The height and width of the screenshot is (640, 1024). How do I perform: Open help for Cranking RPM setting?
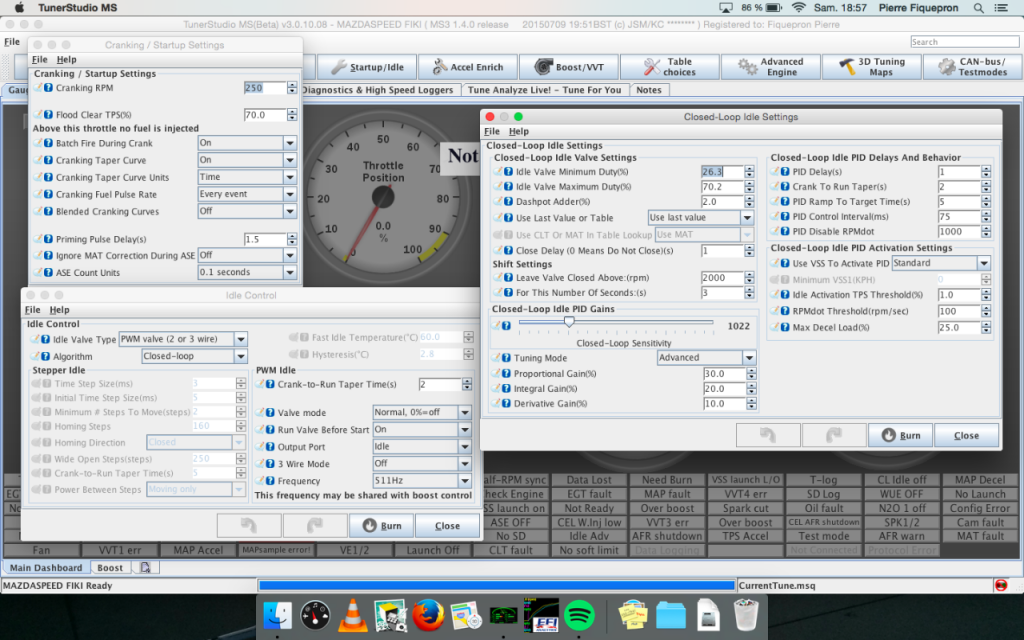pyautogui.click(x=48, y=88)
